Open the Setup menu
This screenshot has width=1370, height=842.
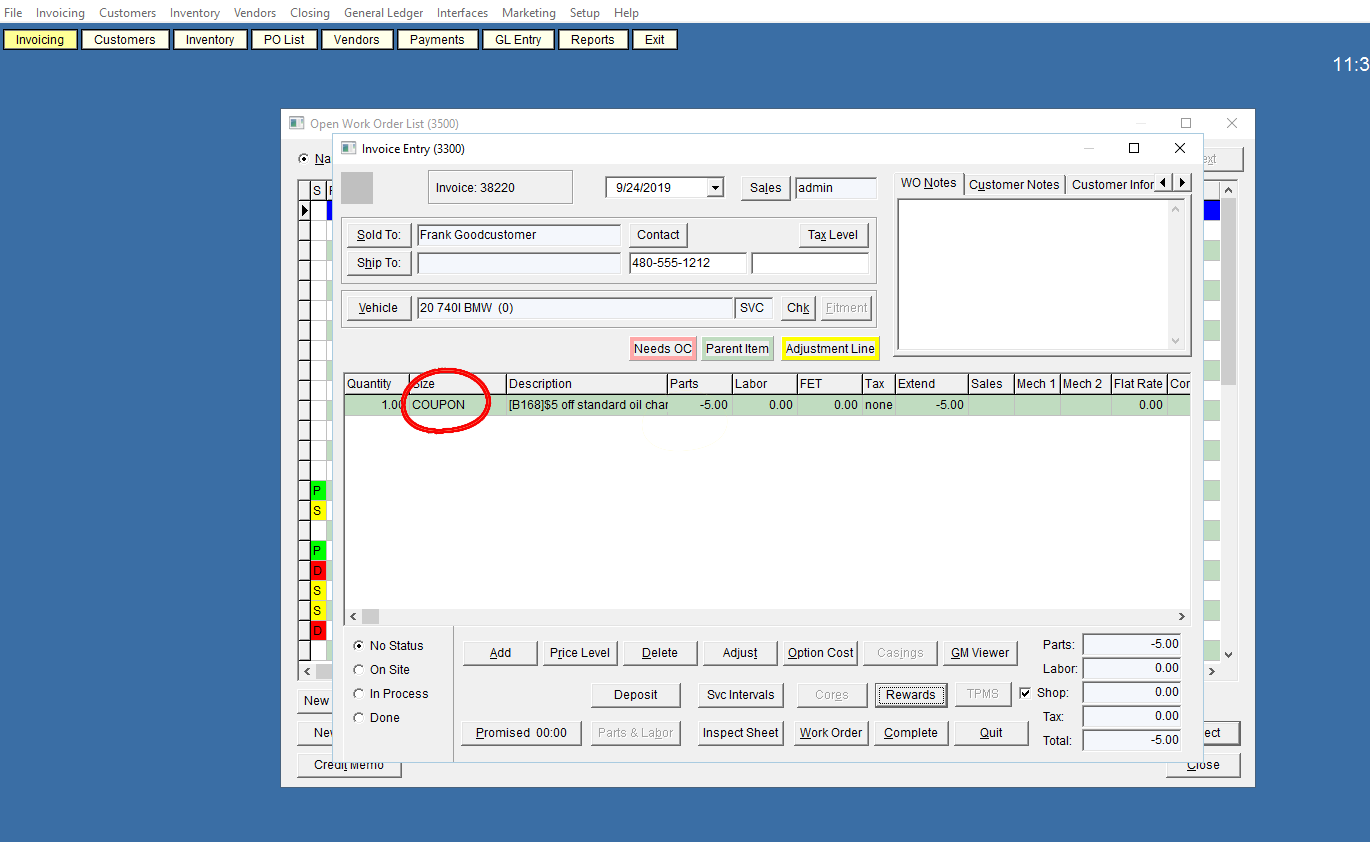point(584,13)
